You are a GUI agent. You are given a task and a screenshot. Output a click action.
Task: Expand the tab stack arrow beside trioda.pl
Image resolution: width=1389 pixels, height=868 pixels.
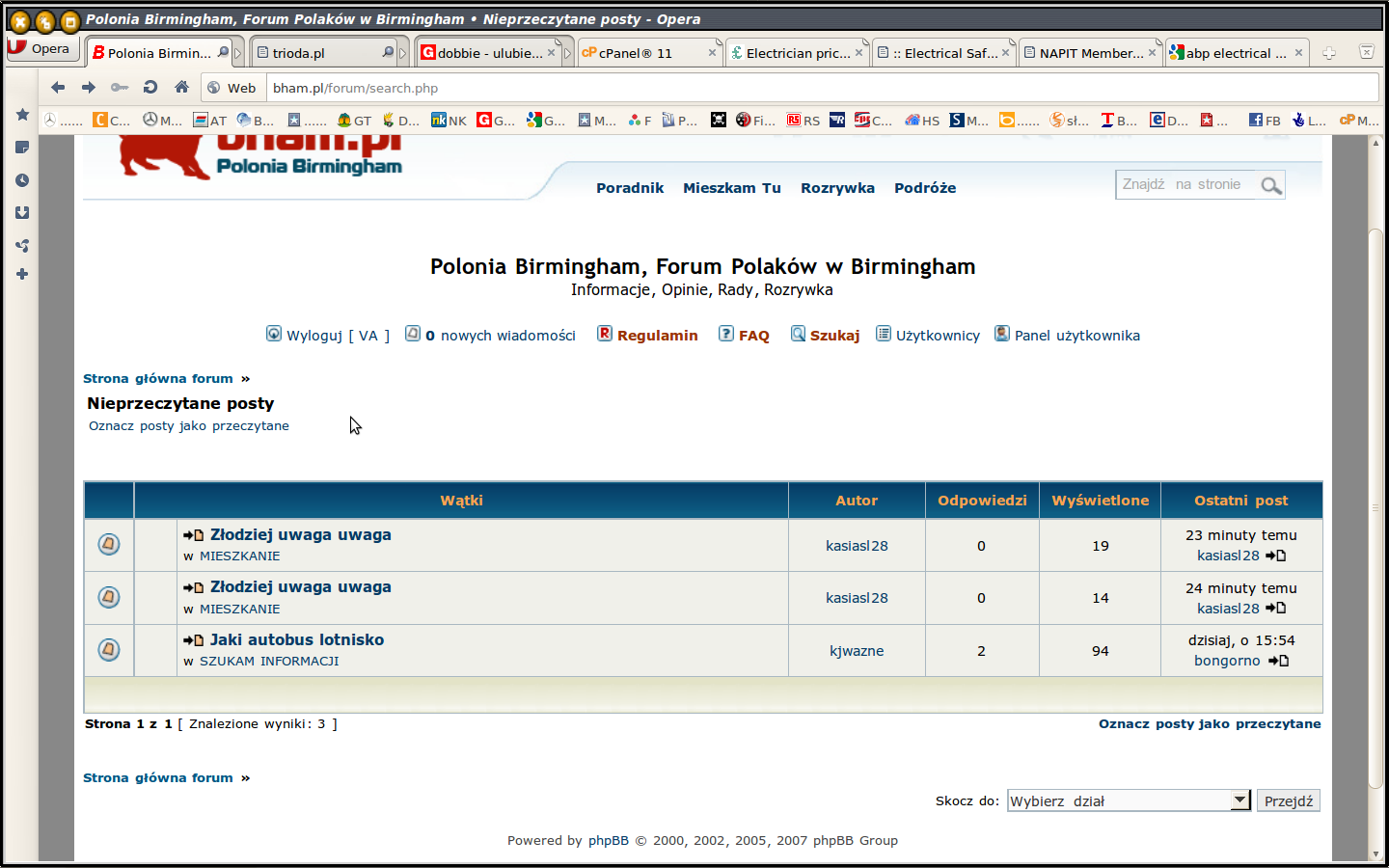coord(403,53)
